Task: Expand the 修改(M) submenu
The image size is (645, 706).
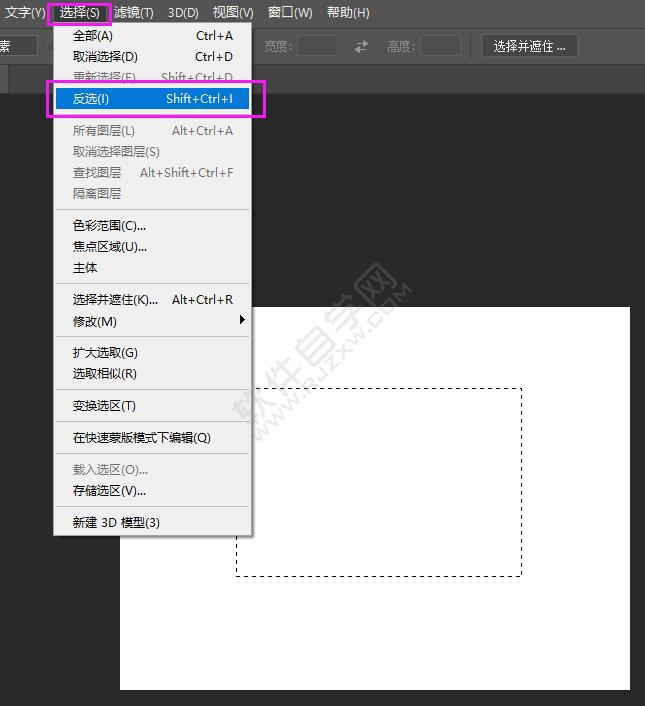Action: point(153,321)
